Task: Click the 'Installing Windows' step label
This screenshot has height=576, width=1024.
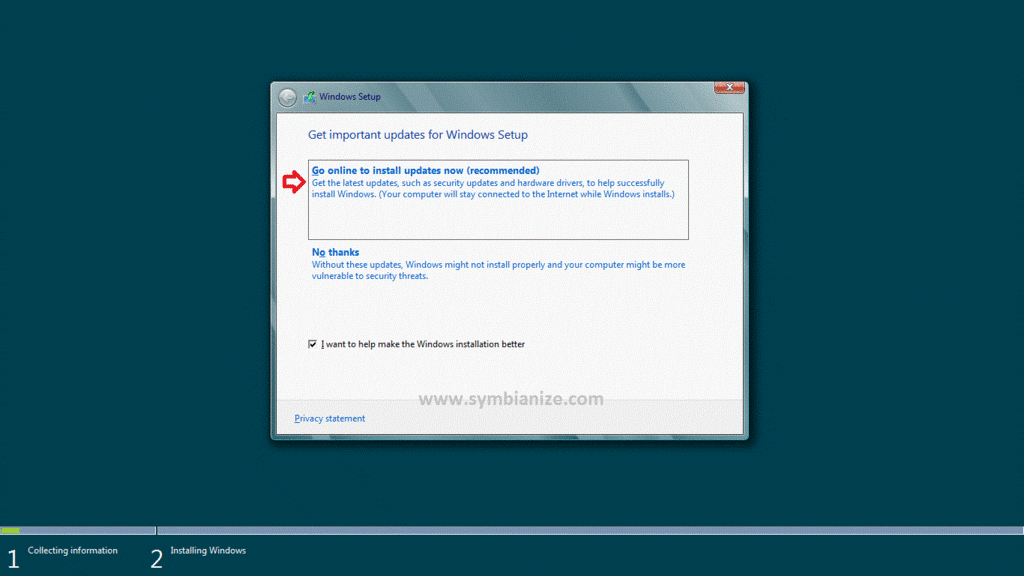Action: point(208,551)
